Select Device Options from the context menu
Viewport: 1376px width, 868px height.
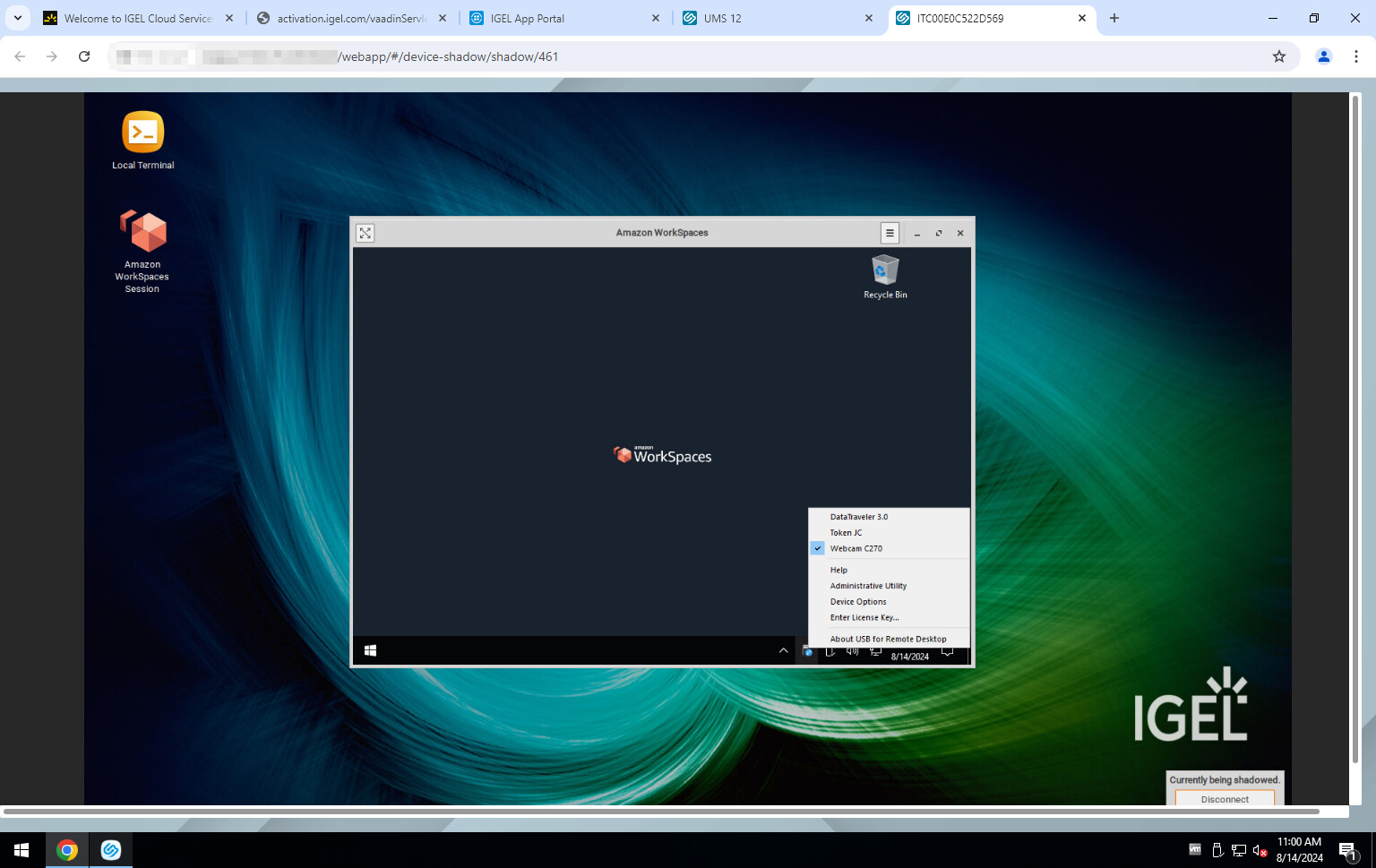click(x=857, y=602)
